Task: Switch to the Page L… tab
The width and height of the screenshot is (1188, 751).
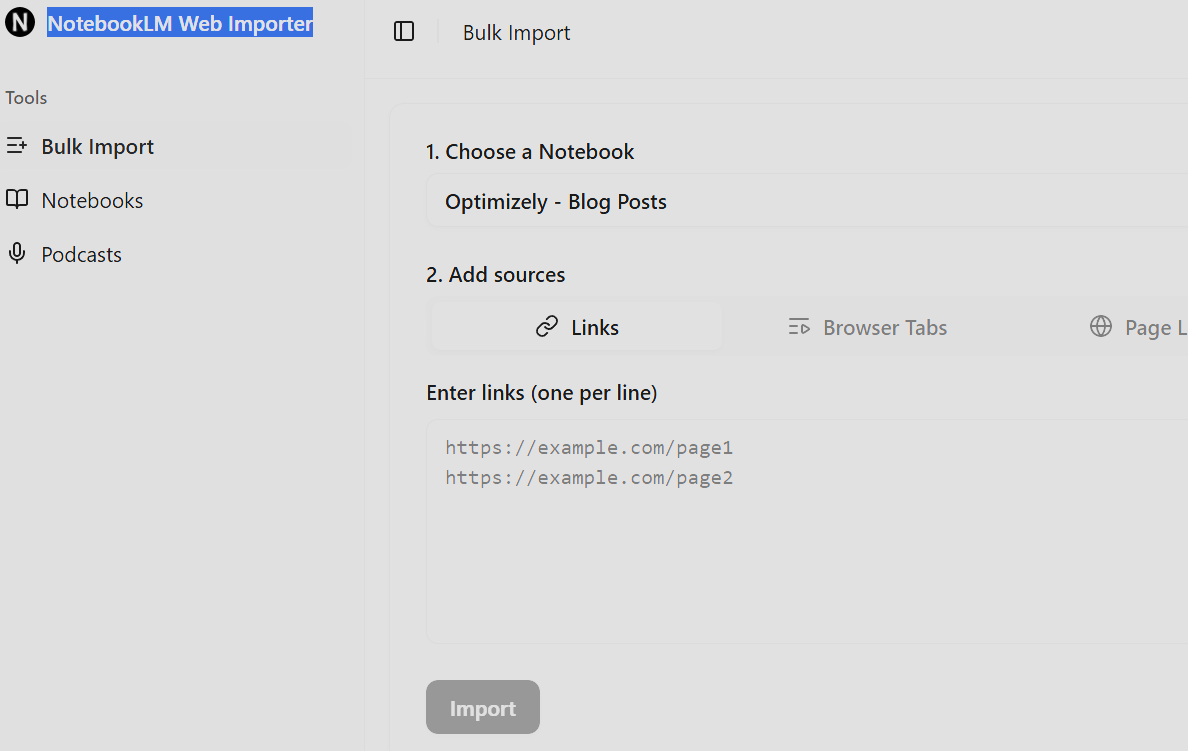Action: coord(1140,327)
